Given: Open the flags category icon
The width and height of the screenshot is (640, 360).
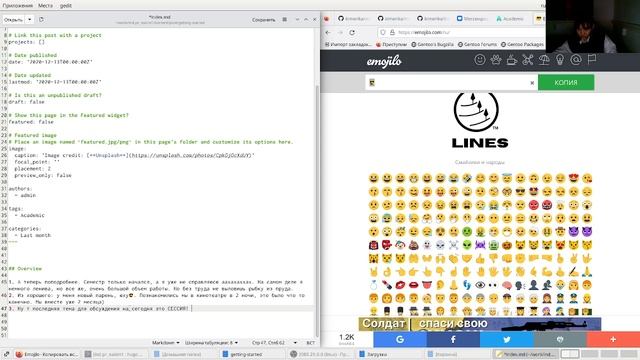Looking at the screenshot, I should 592,60.
